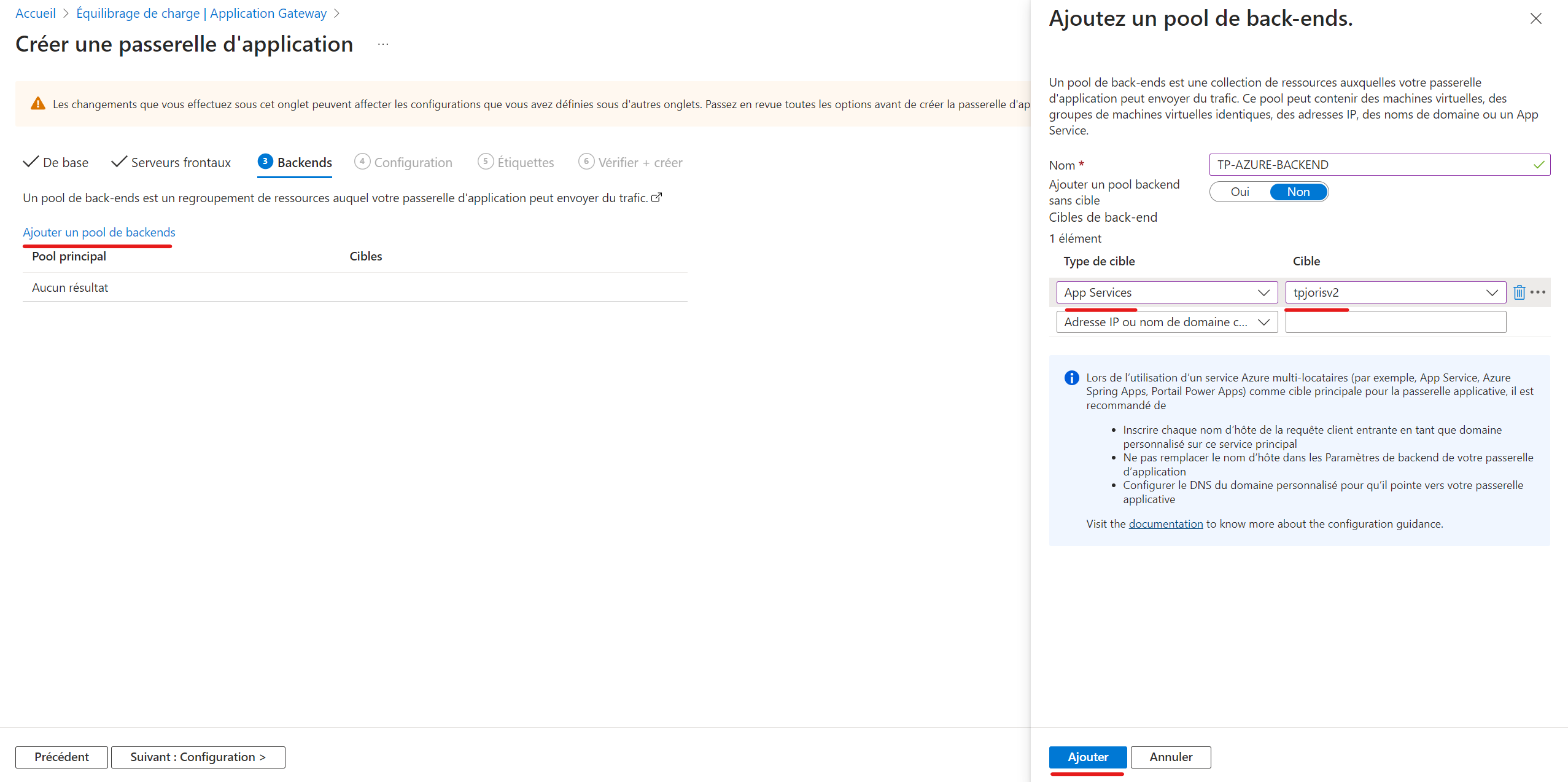This screenshot has height=782, width=1568.
Task: Select Non for pool backend sans cible
Action: click(x=1298, y=192)
